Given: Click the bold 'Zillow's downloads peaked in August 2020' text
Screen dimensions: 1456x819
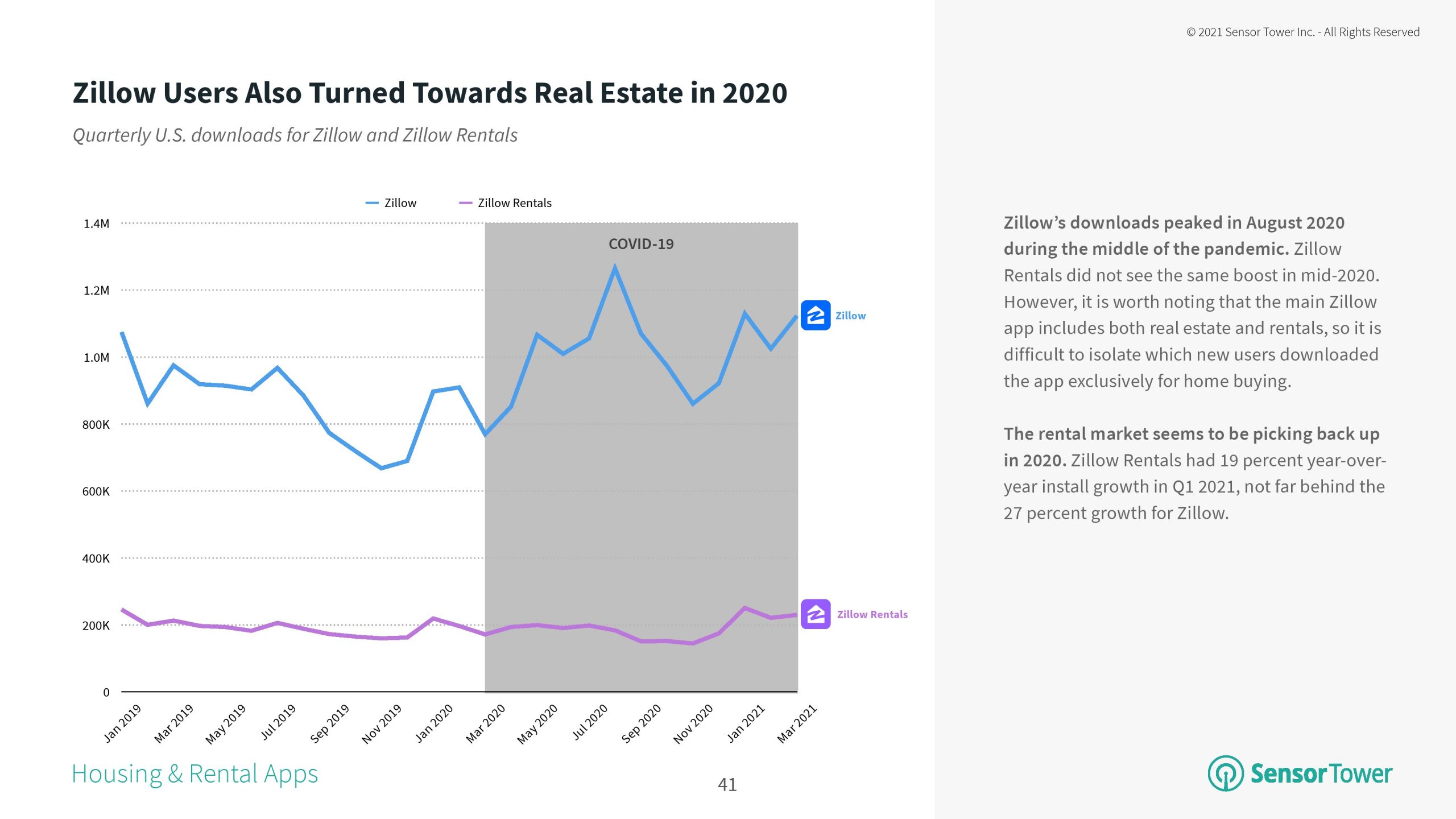Looking at the screenshot, I should pyautogui.click(x=1174, y=235).
